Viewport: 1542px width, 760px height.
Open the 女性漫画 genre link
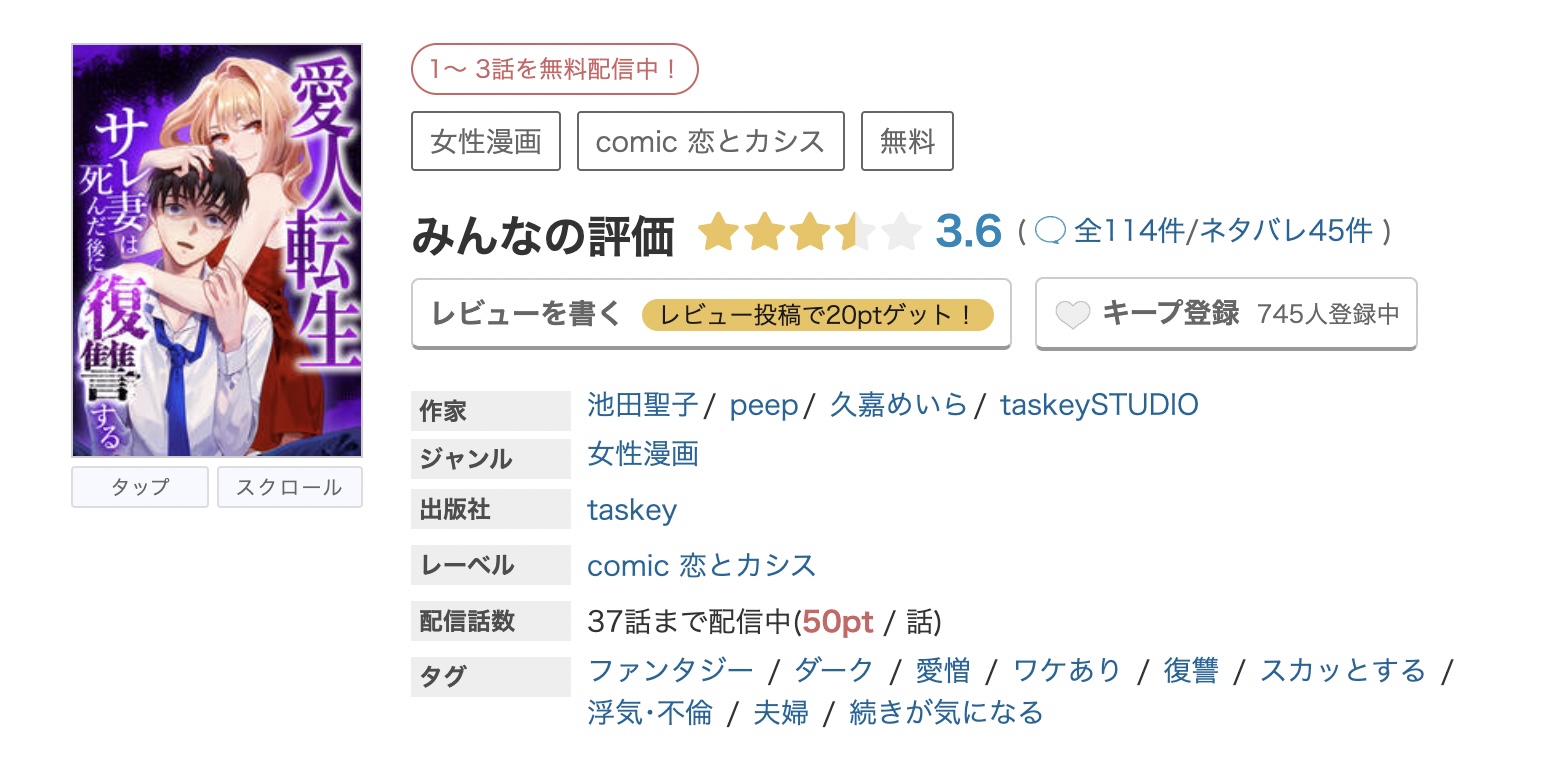point(643,454)
